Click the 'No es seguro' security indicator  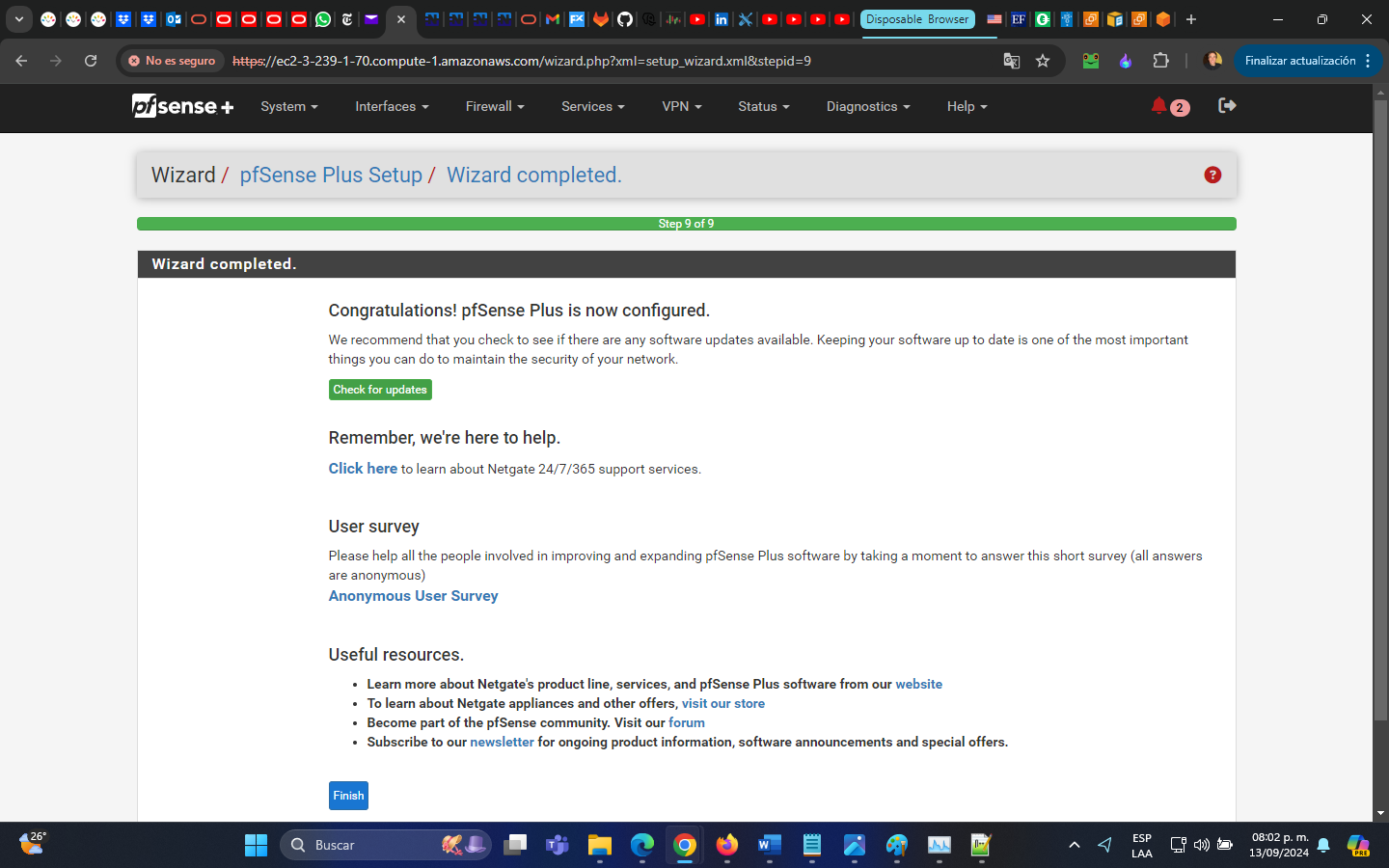coord(173,61)
